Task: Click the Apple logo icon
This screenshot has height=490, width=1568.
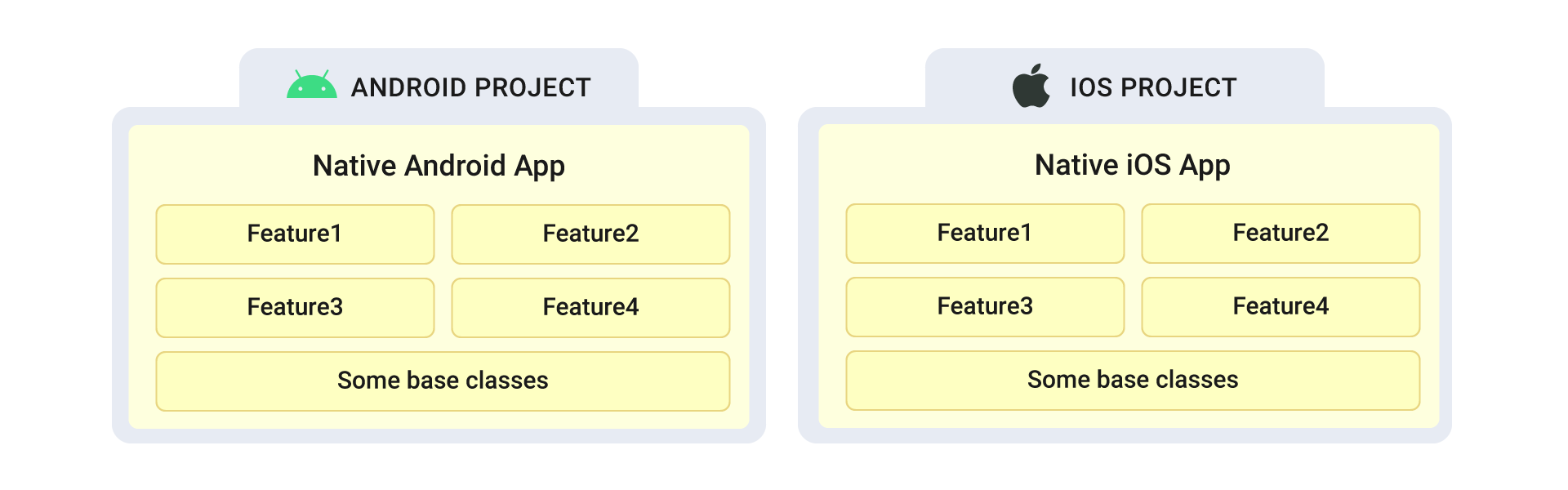Action: coord(1031,86)
